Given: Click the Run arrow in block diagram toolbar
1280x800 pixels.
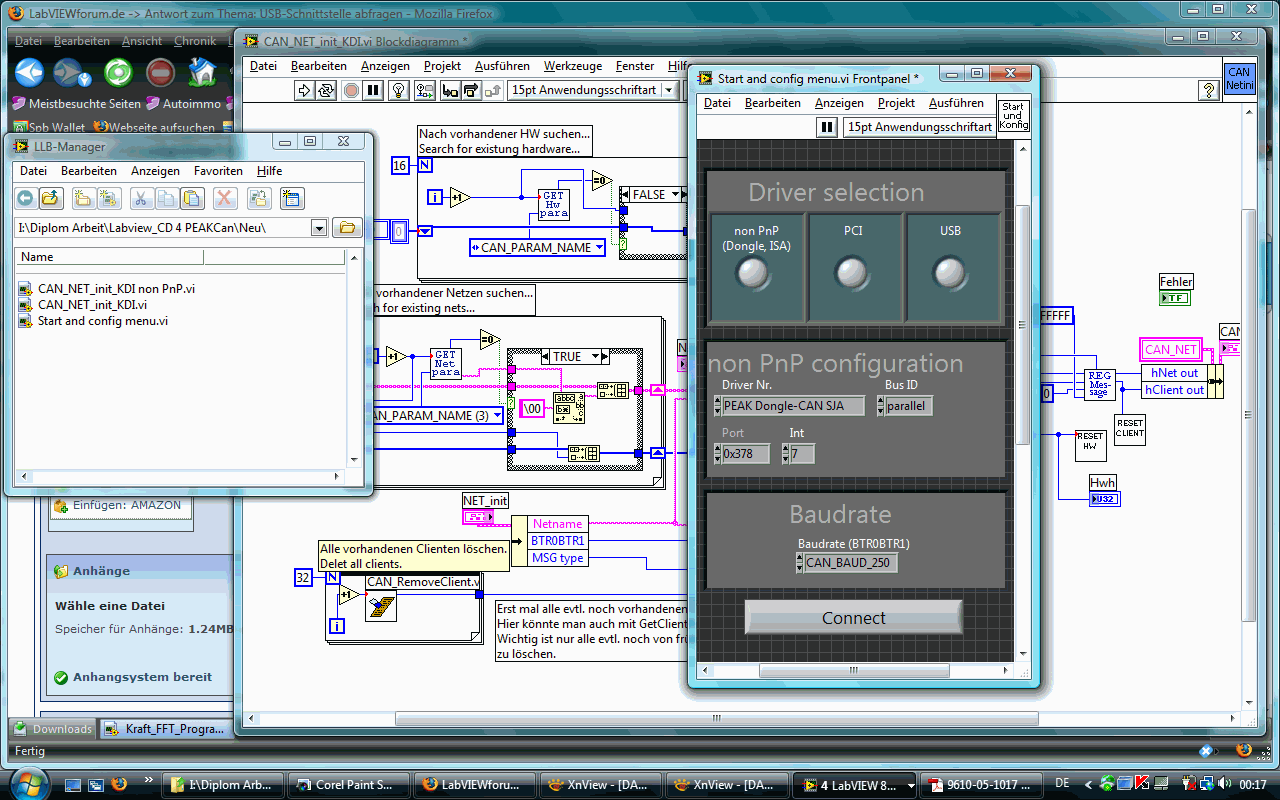Looking at the screenshot, I should click(305, 90).
